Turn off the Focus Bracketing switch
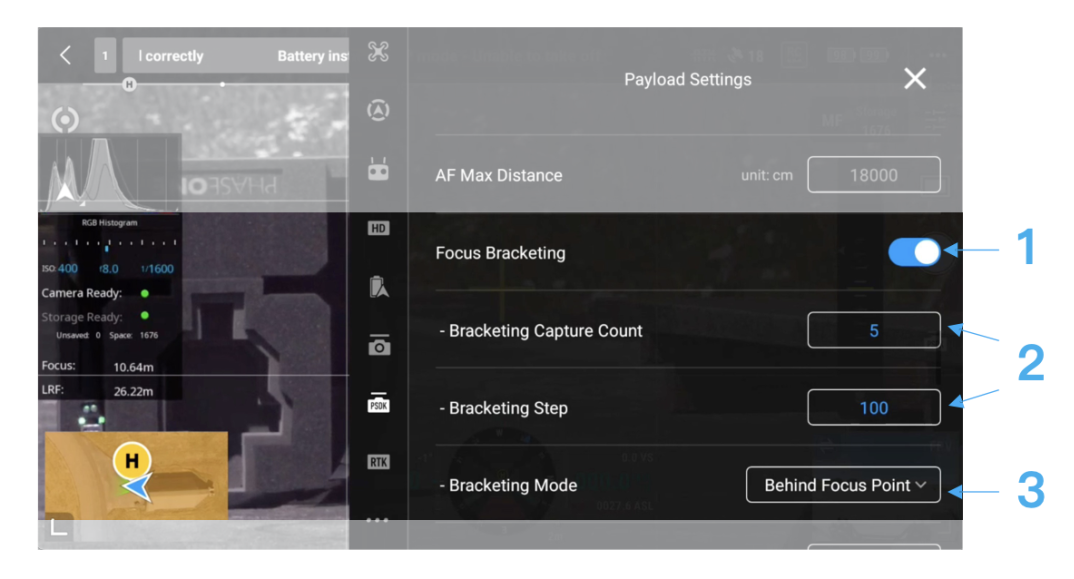 coord(914,253)
